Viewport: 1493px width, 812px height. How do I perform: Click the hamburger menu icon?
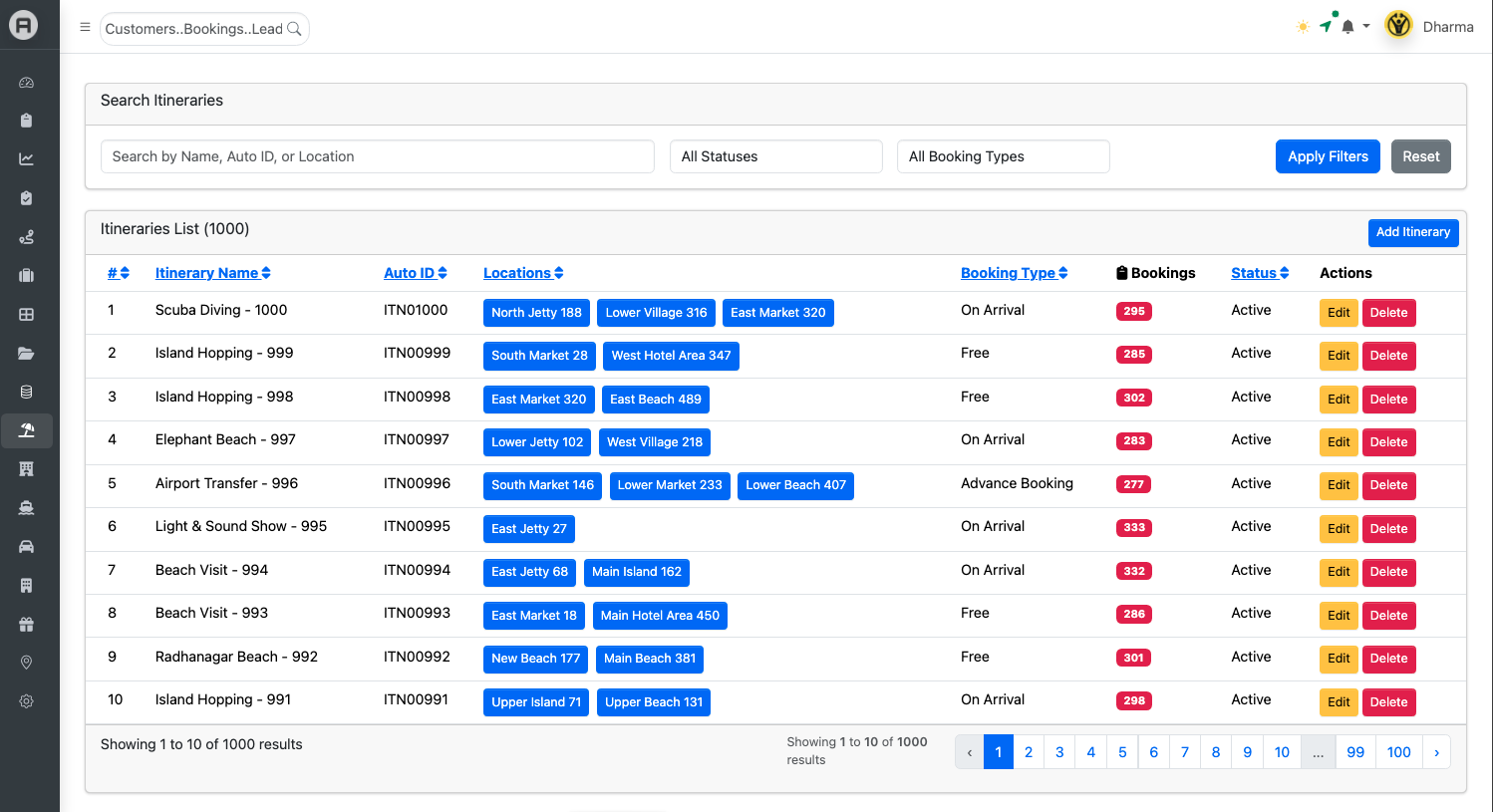[x=85, y=27]
